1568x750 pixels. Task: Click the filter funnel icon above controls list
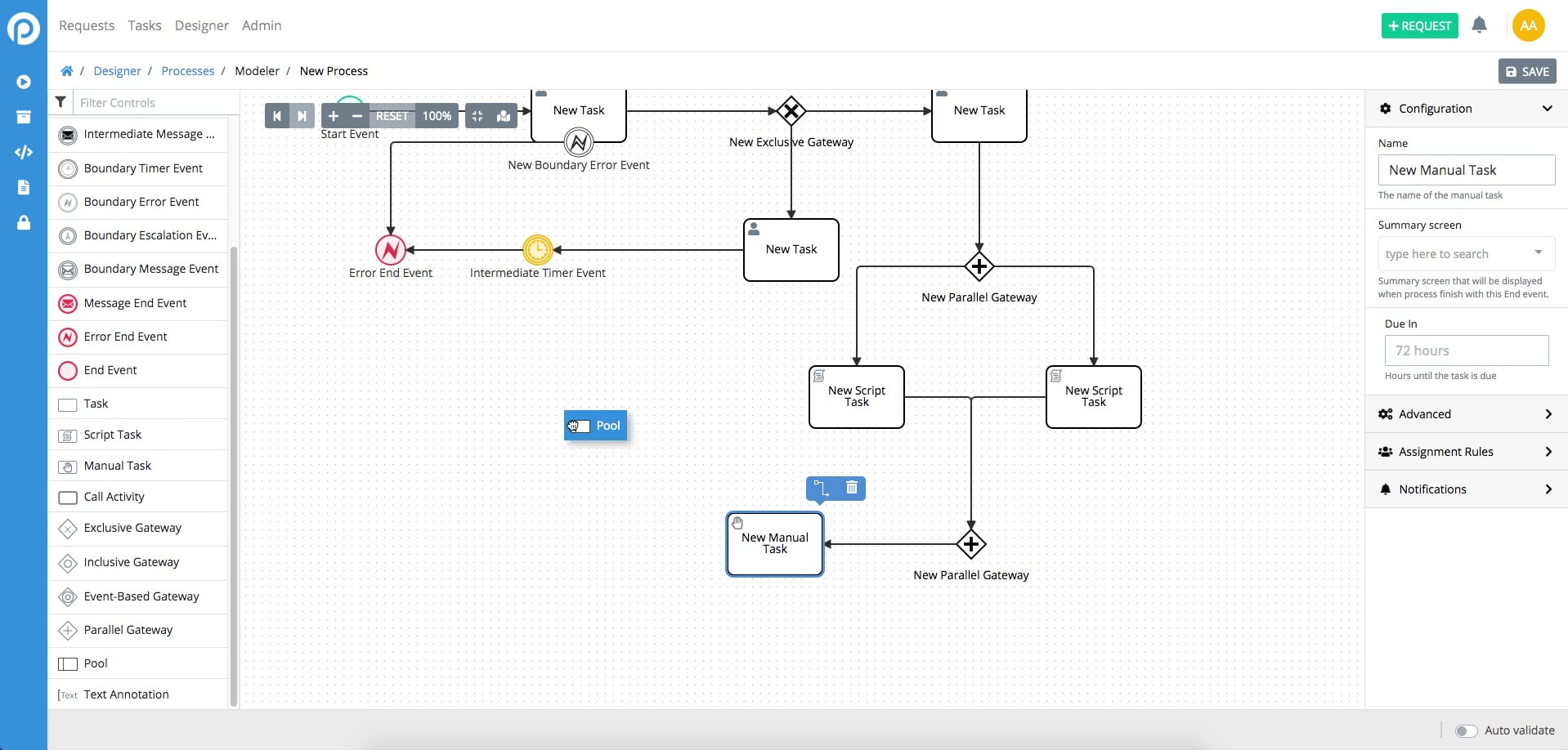click(x=60, y=102)
